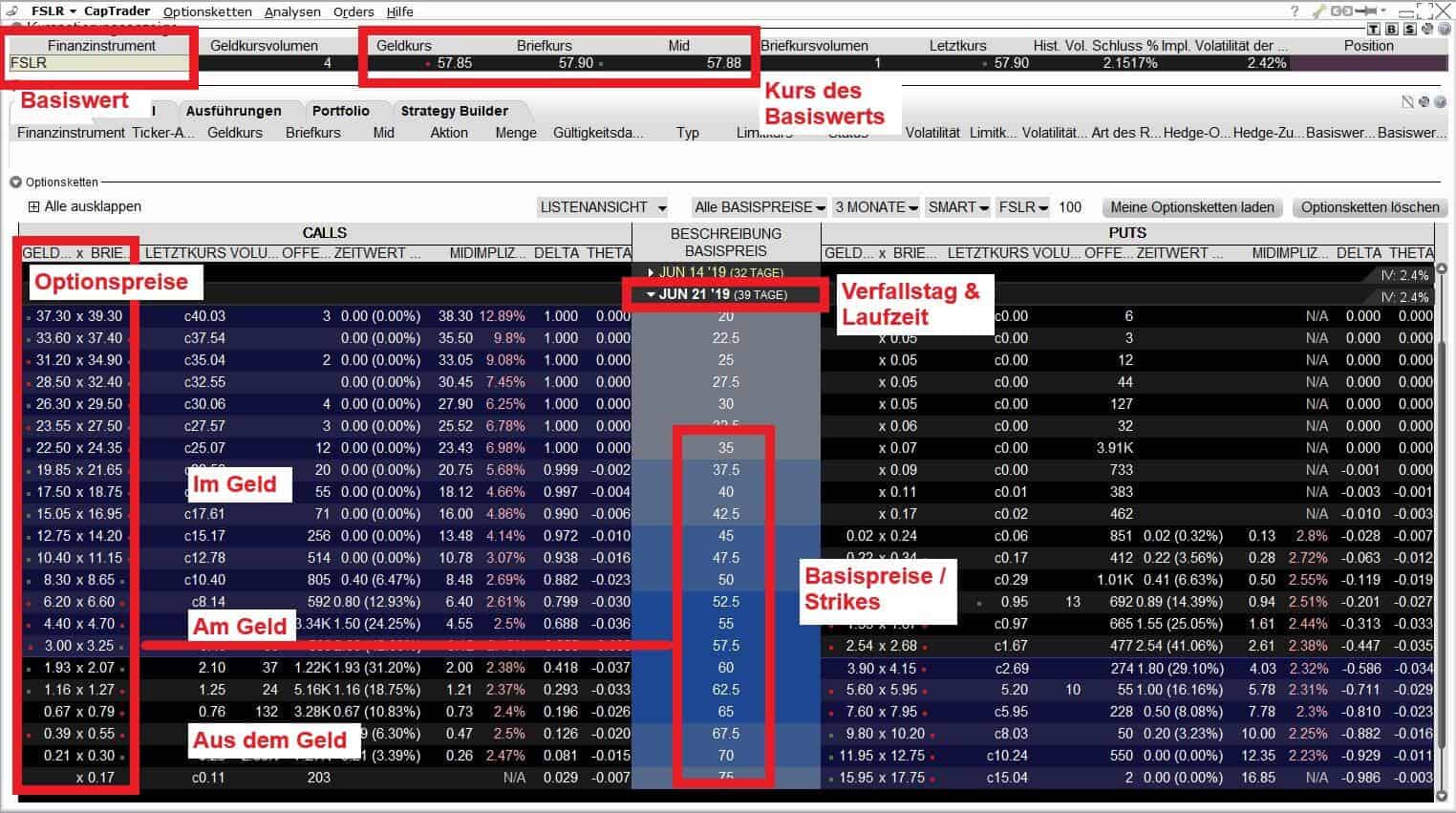Open the 3 MONATE period dropdown
The width and height of the screenshot is (1456, 813).
click(x=875, y=207)
